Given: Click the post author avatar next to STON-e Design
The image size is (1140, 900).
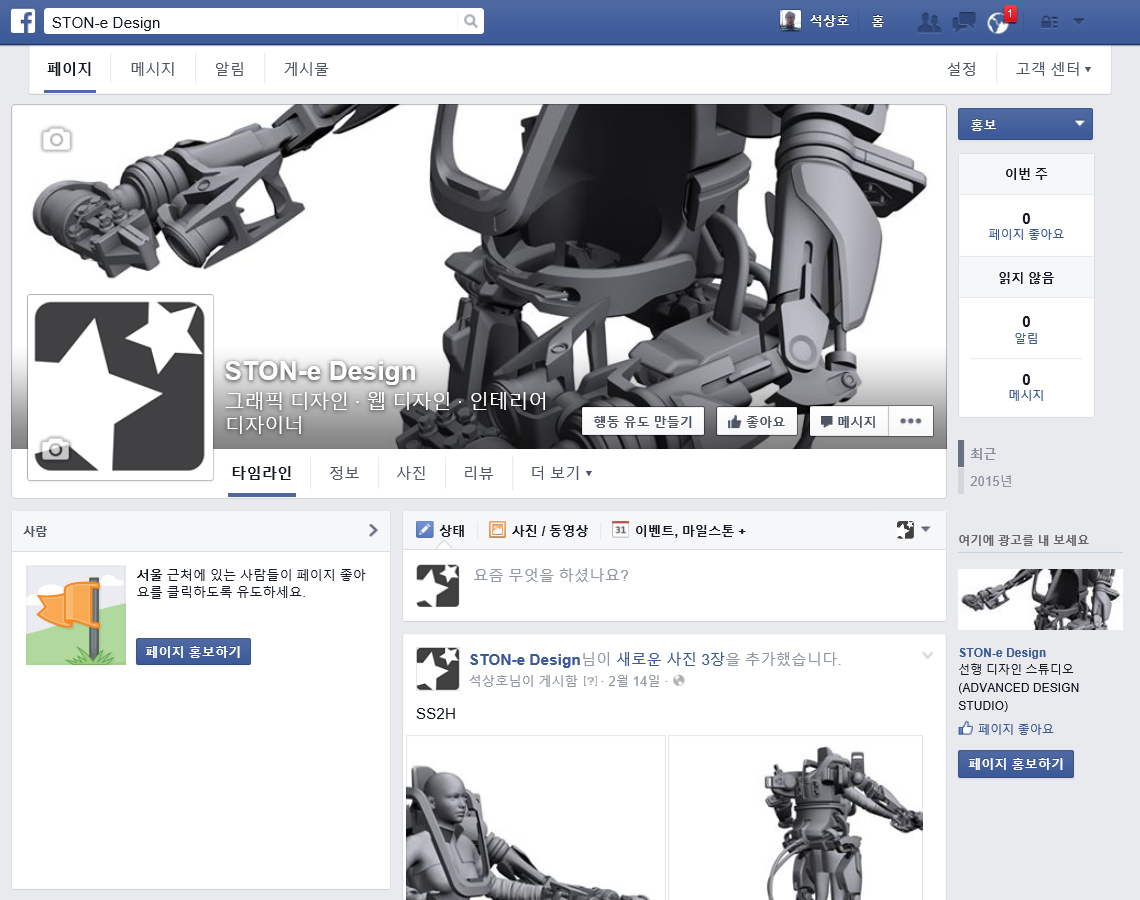Looking at the screenshot, I should click(x=438, y=669).
